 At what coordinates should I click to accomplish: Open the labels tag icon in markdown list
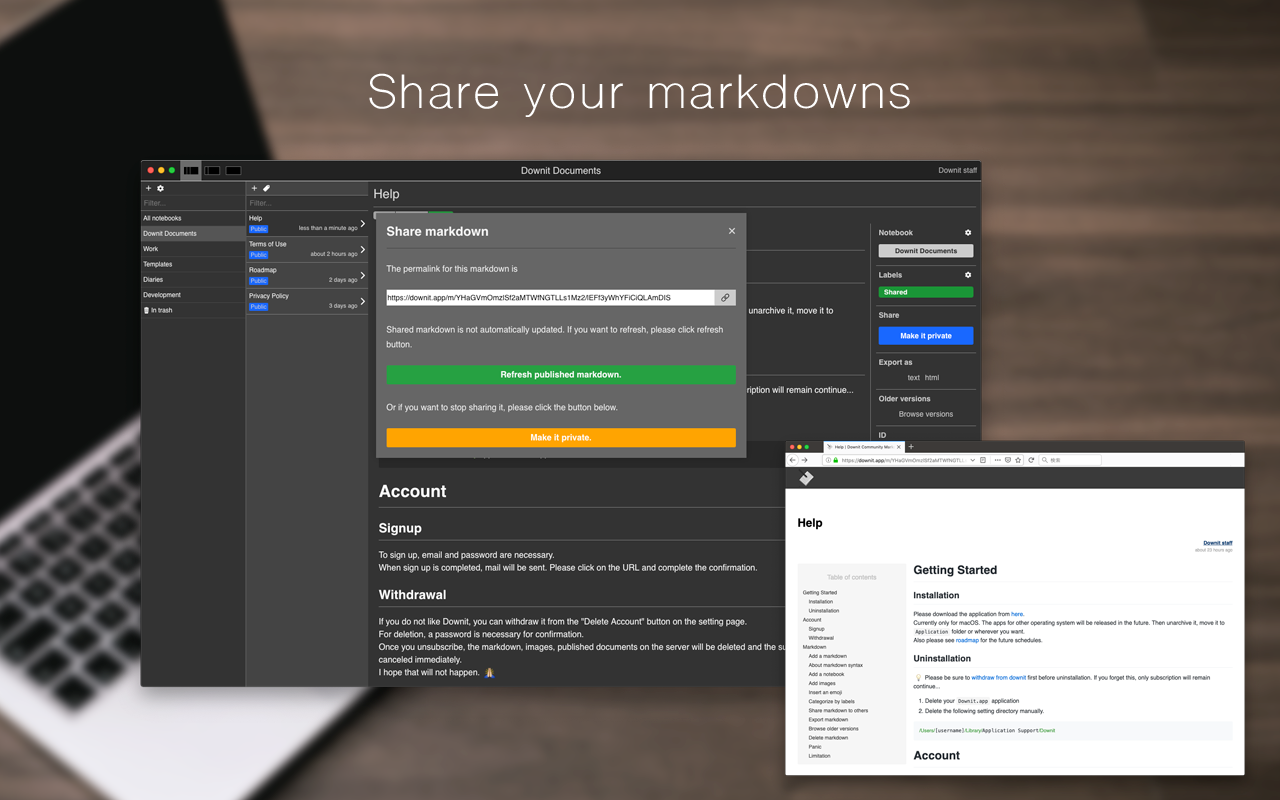(266, 188)
